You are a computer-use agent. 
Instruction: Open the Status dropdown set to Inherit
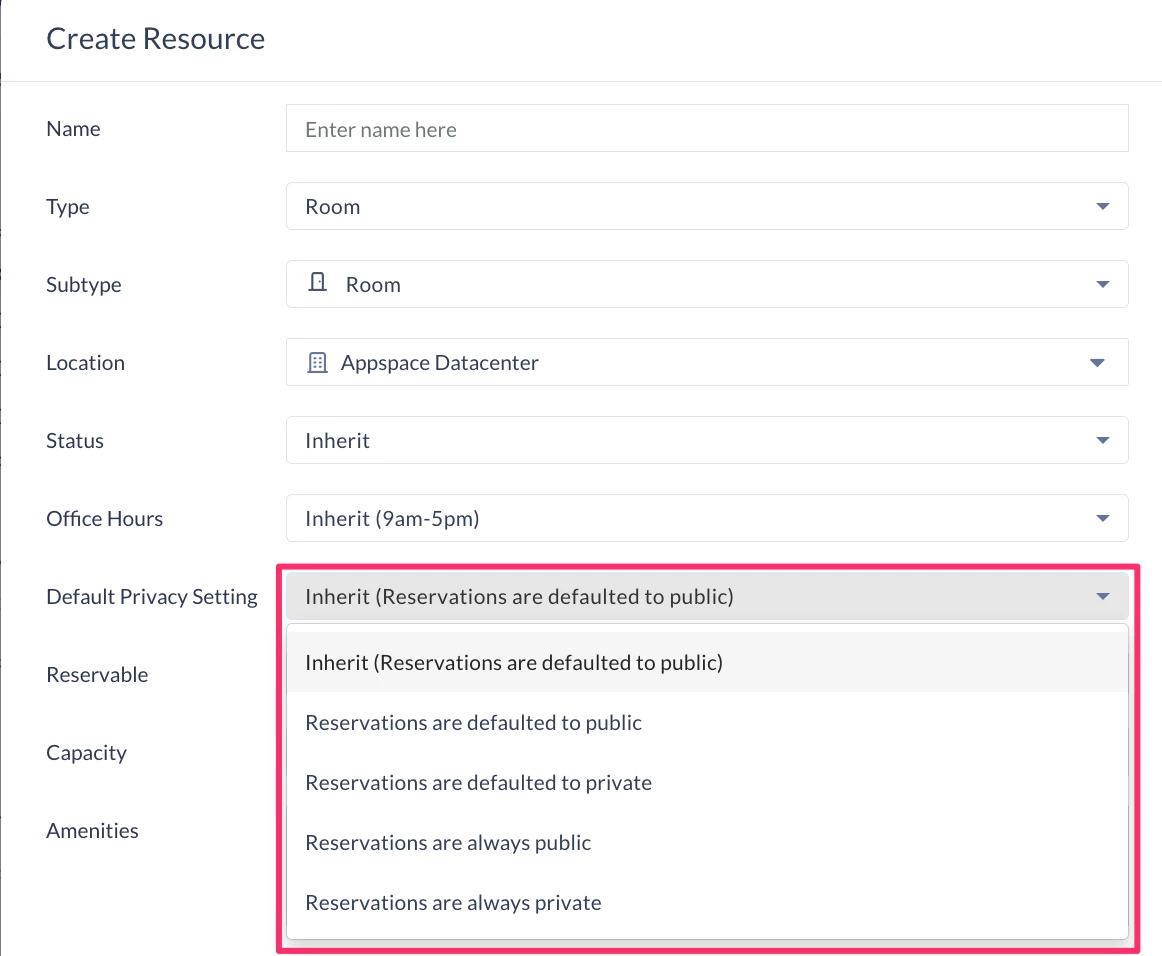coord(707,440)
